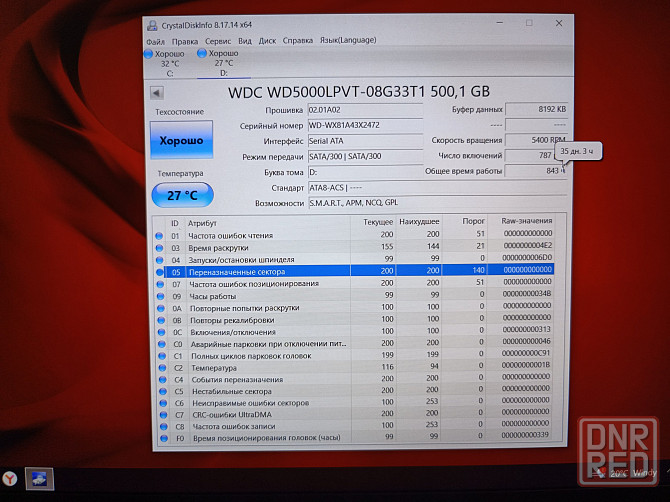Click status dot for Включения/отключения

(x=162, y=332)
